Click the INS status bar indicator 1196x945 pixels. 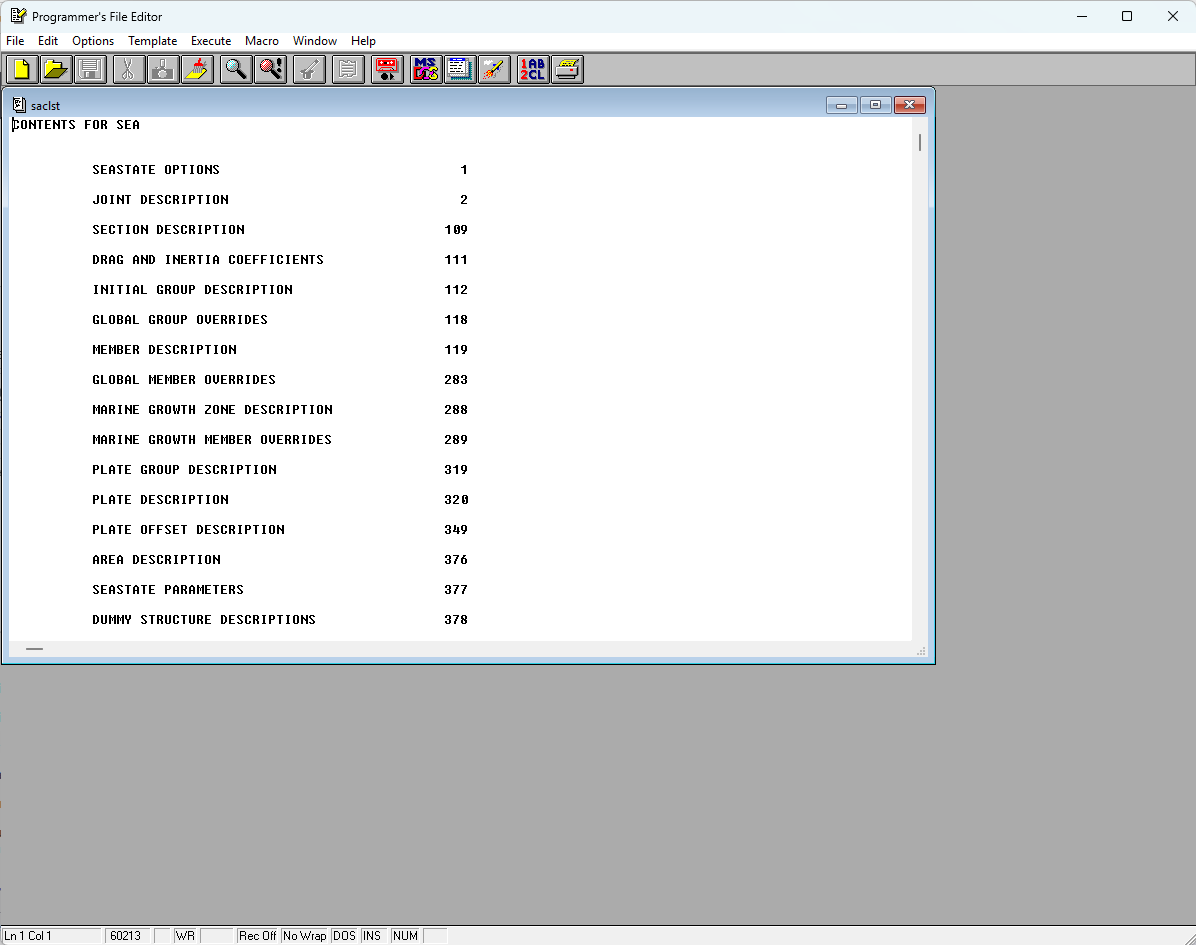click(x=372, y=936)
